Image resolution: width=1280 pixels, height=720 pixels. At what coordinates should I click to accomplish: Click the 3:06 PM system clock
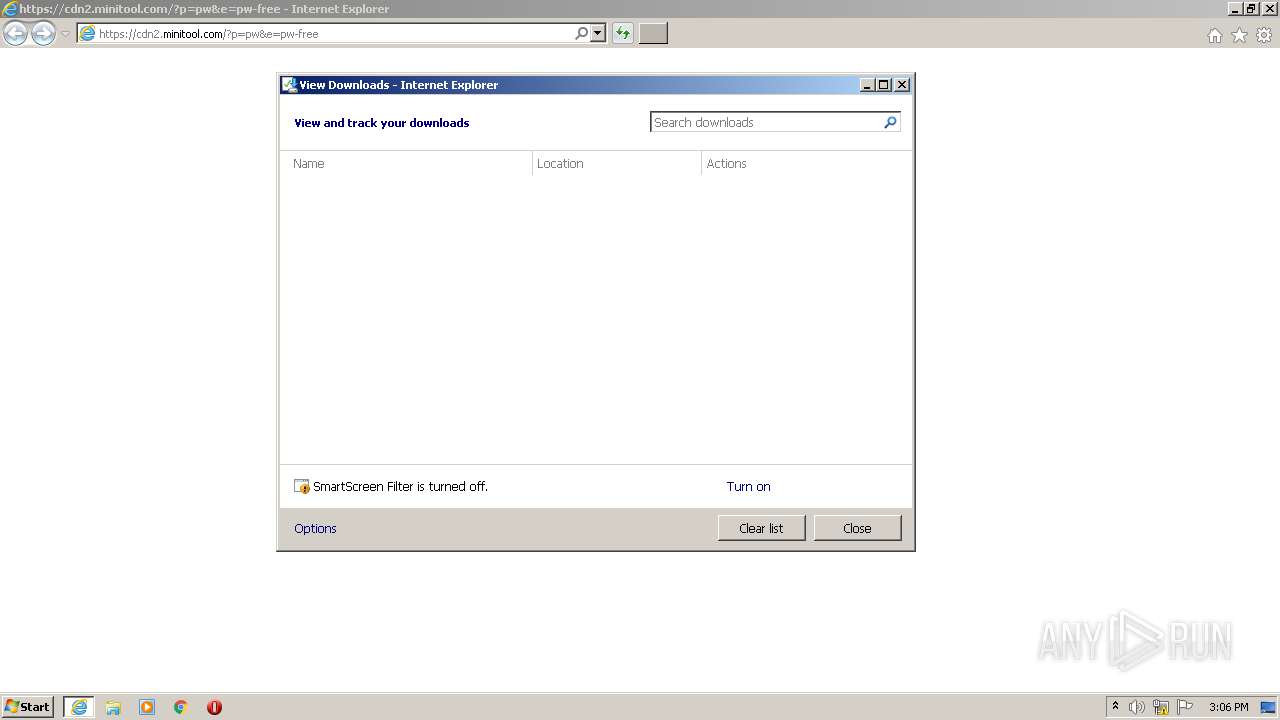click(x=1228, y=707)
